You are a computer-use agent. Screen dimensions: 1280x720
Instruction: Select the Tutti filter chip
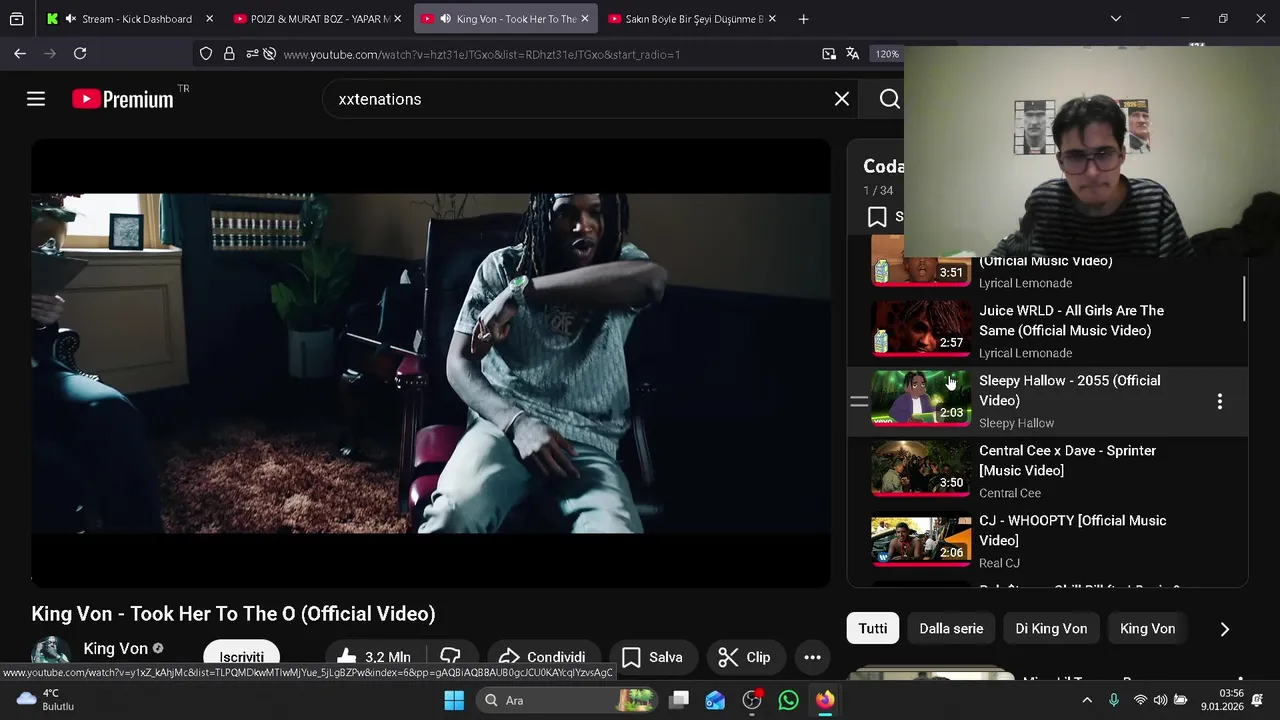click(x=873, y=628)
